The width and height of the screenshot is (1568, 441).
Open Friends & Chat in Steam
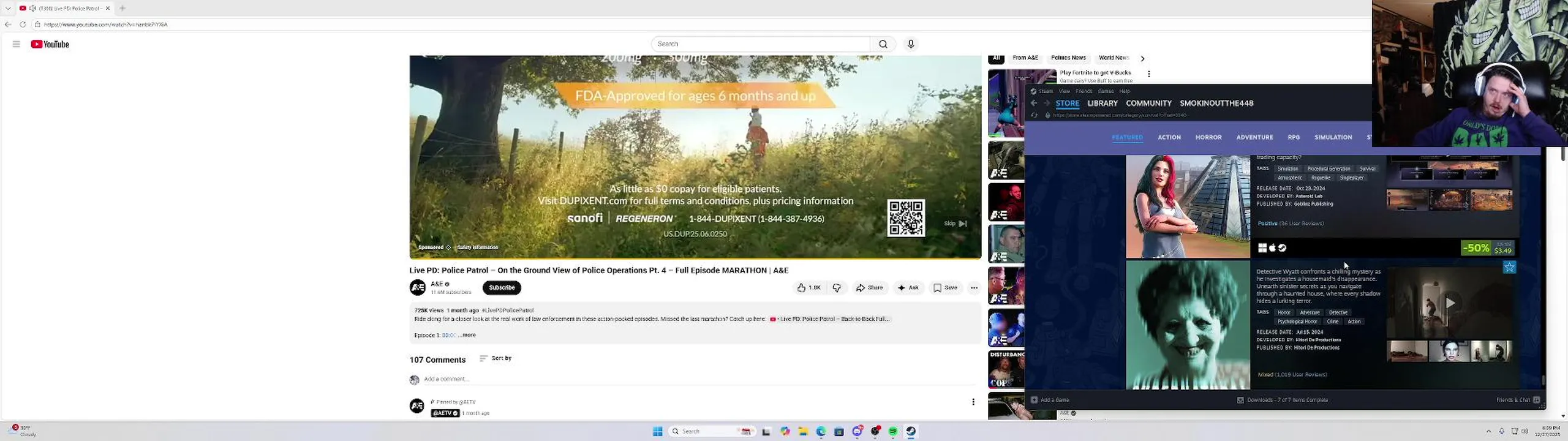tap(1518, 400)
